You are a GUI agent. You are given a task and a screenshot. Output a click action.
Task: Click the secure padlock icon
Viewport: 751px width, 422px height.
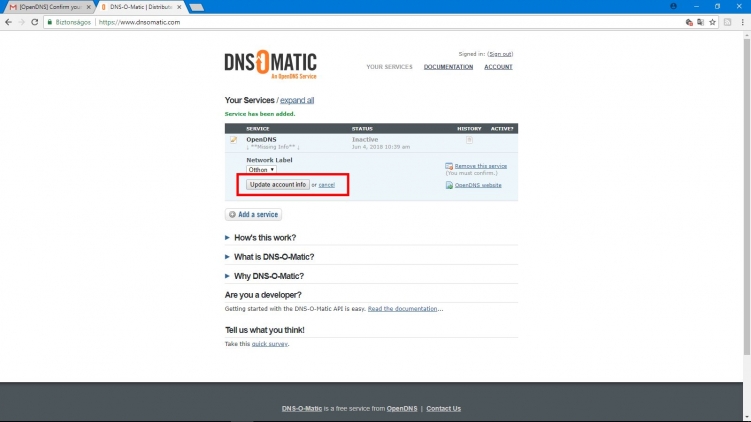[49, 22]
